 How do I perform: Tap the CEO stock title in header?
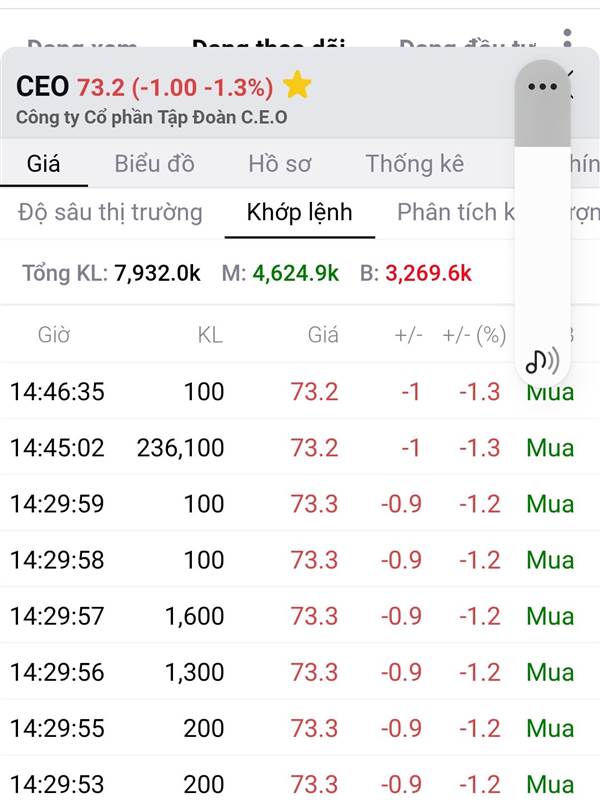pos(42,86)
